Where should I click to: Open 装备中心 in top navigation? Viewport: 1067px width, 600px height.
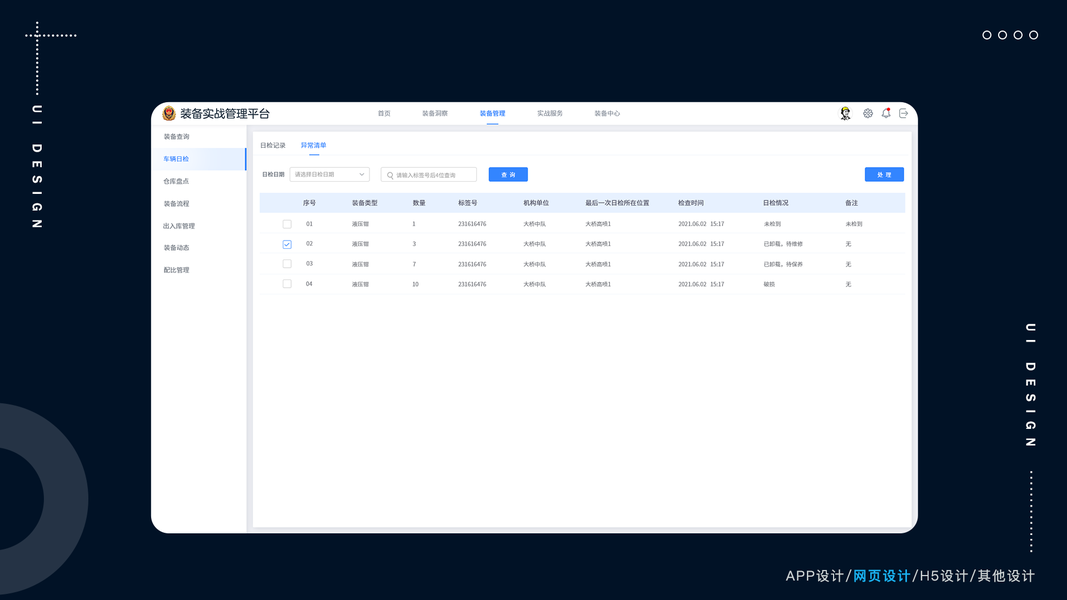(x=607, y=114)
